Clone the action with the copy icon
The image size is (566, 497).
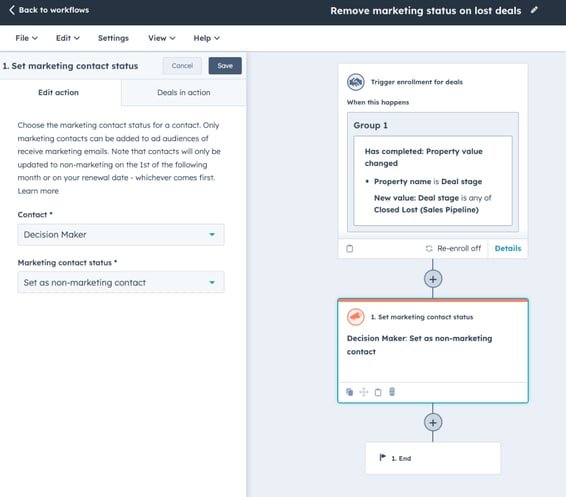(349, 392)
